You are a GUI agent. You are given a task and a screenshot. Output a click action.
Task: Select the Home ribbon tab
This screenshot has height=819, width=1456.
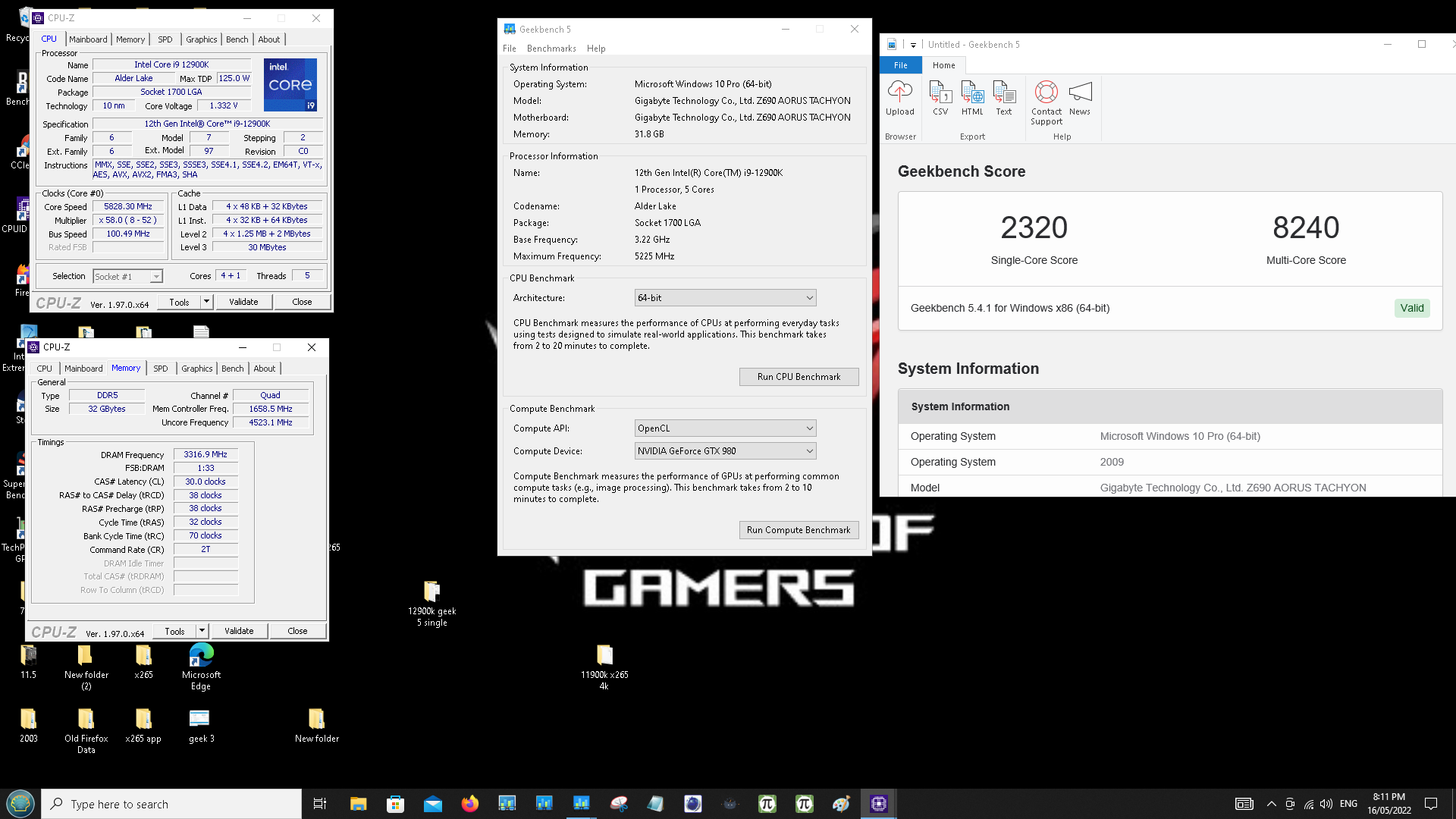pyautogui.click(x=944, y=65)
